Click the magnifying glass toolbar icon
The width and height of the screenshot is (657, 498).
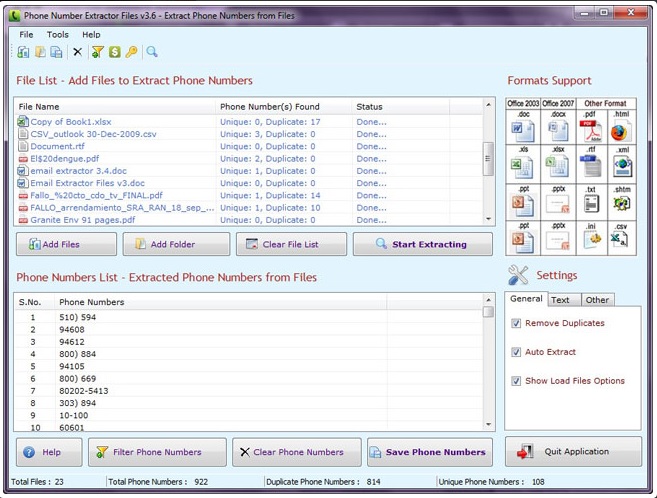coord(152,52)
